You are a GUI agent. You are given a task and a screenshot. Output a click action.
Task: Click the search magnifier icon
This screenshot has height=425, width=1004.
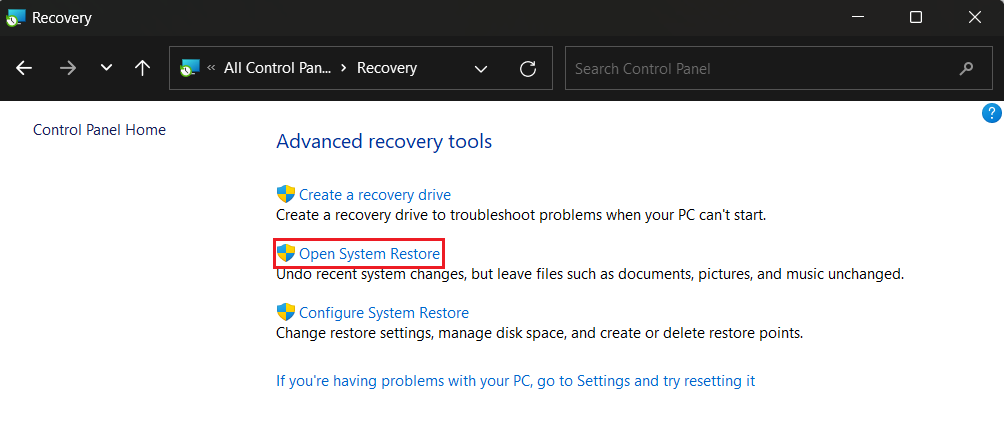(966, 69)
